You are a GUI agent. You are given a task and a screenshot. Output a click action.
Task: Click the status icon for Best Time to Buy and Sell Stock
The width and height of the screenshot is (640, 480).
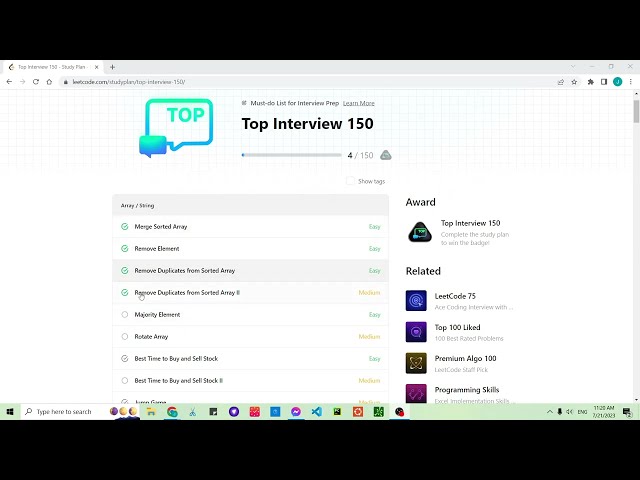point(125,359)
